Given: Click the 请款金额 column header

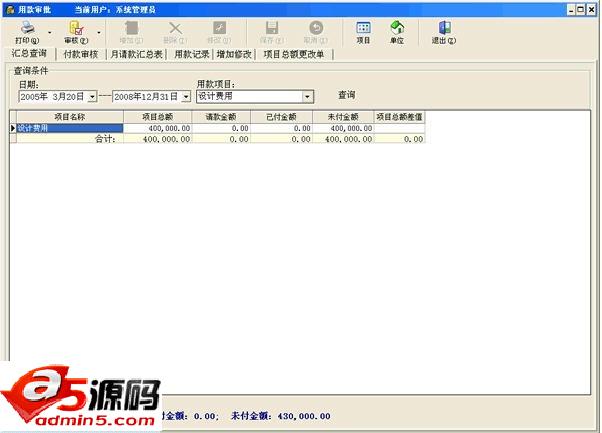Looking at the screenshot, I should click(221, 117).
